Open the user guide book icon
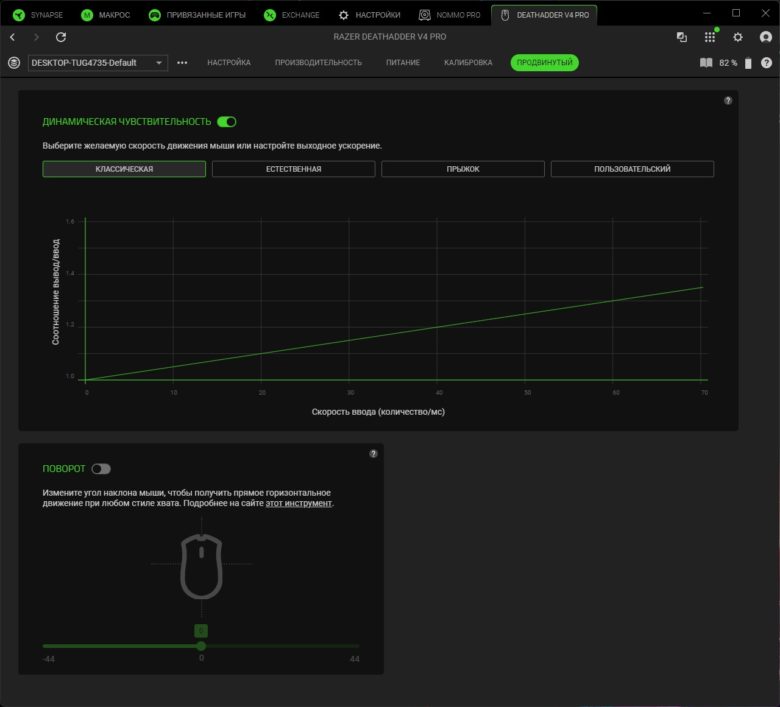 click(x=706, y=63)
